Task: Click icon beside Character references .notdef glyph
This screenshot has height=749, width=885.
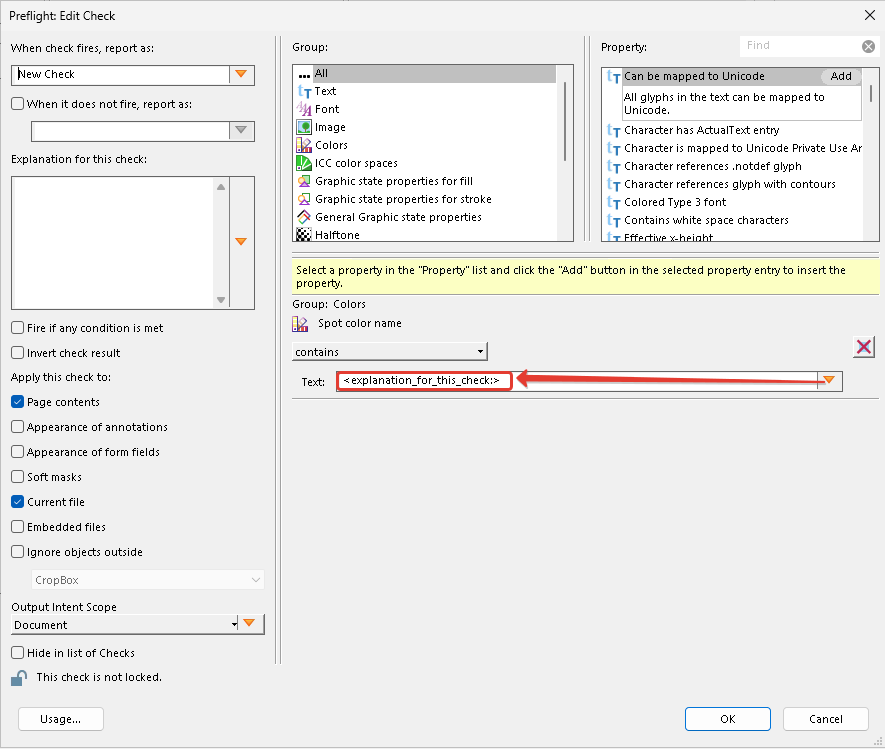Action: coord(614,167)
